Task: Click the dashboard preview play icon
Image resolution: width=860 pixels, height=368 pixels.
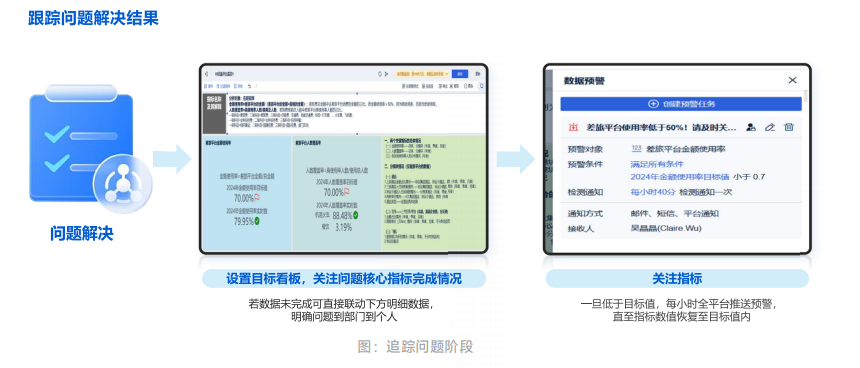Action: click(x=386, y=73)
